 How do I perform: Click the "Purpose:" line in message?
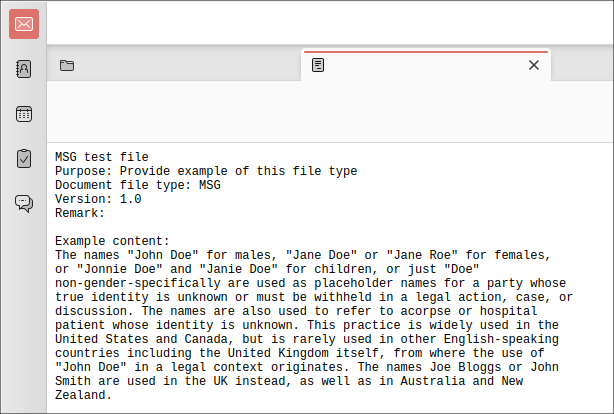(205, 171)
